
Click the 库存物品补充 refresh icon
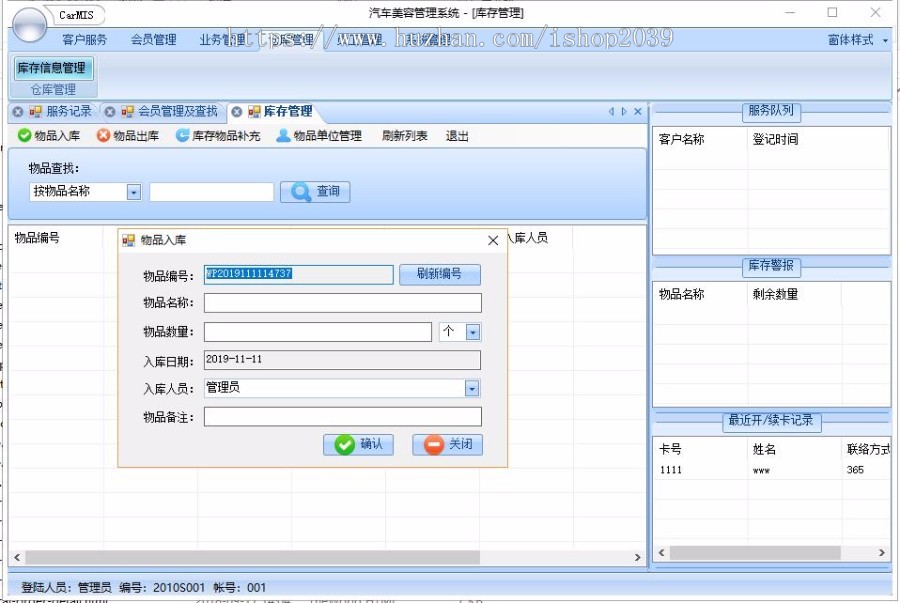pos(182,135)
